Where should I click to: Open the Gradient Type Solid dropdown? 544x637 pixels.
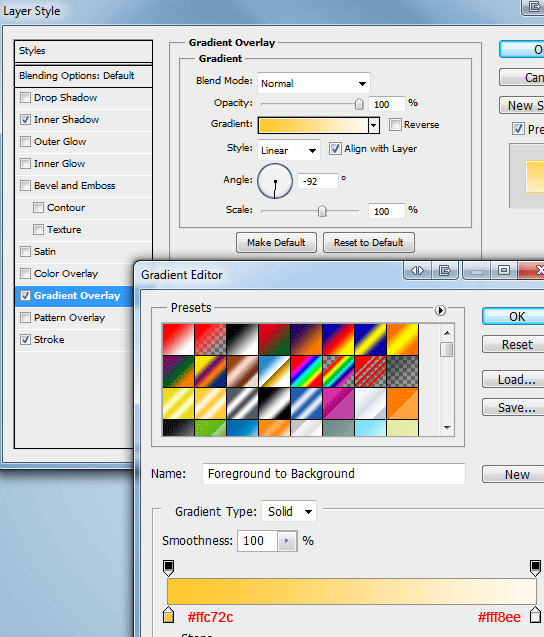[x=289, y=511]
